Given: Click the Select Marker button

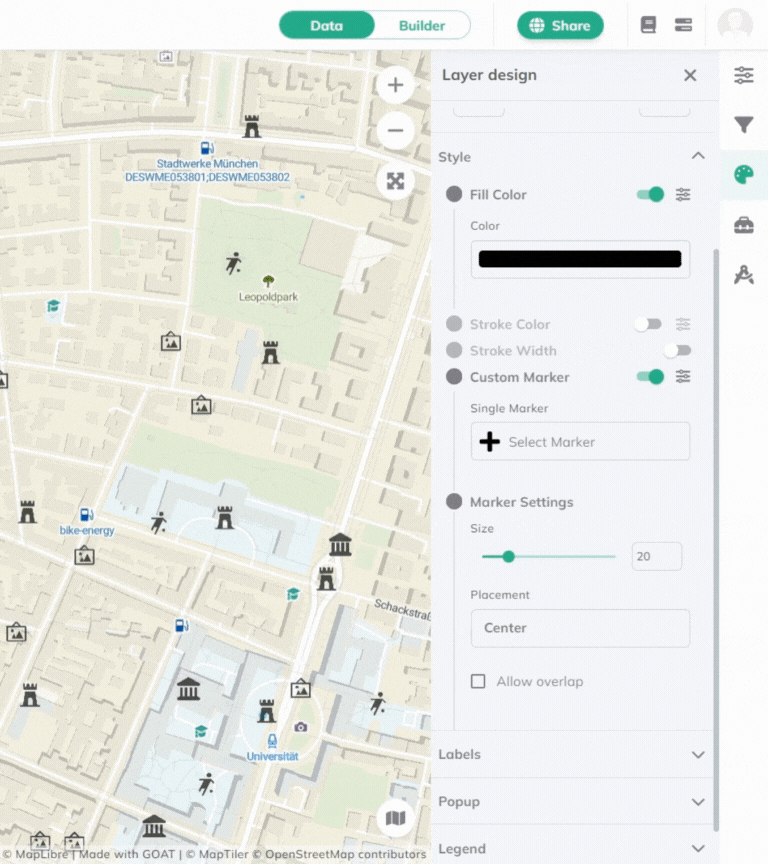Looking at the screenshot, I should point(580,442).
